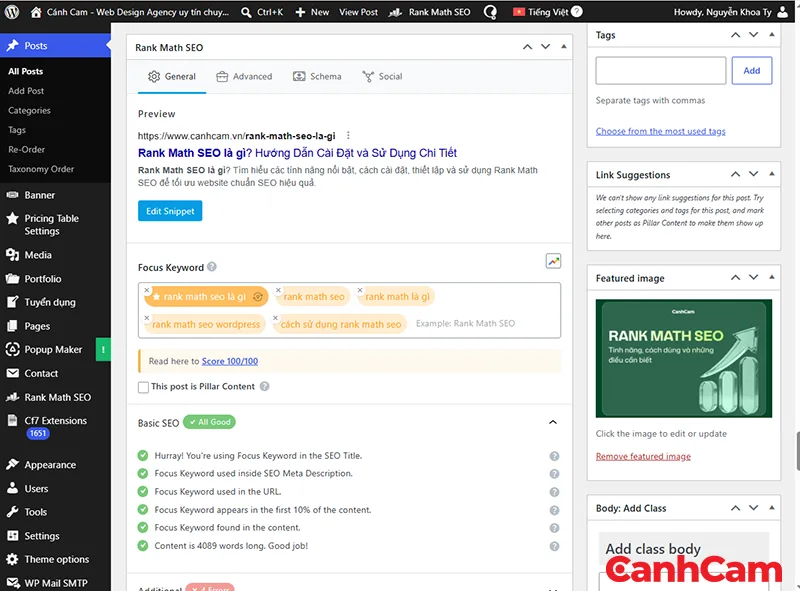Remove the 'rank math là gì' keyword tag
The width and height of the screenshot is (800, 591).
pyautogui.click(x=360, y=290)
